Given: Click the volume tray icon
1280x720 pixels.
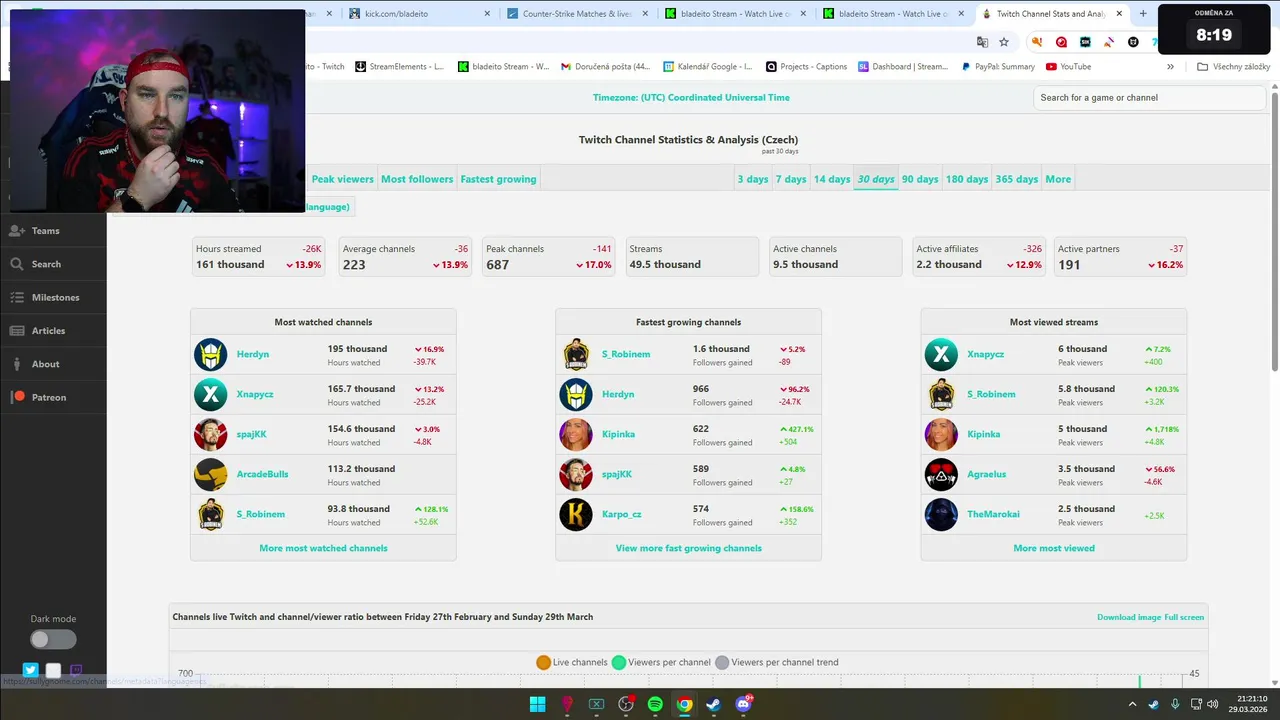Looking at the screenshot, I should pyautogui.click(x=1212, y=704).
